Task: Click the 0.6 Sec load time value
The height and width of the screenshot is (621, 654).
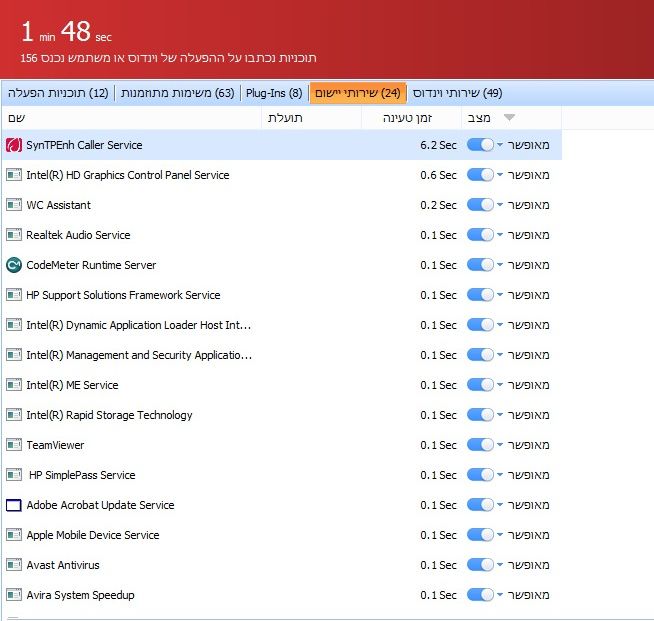Action: 438,175
